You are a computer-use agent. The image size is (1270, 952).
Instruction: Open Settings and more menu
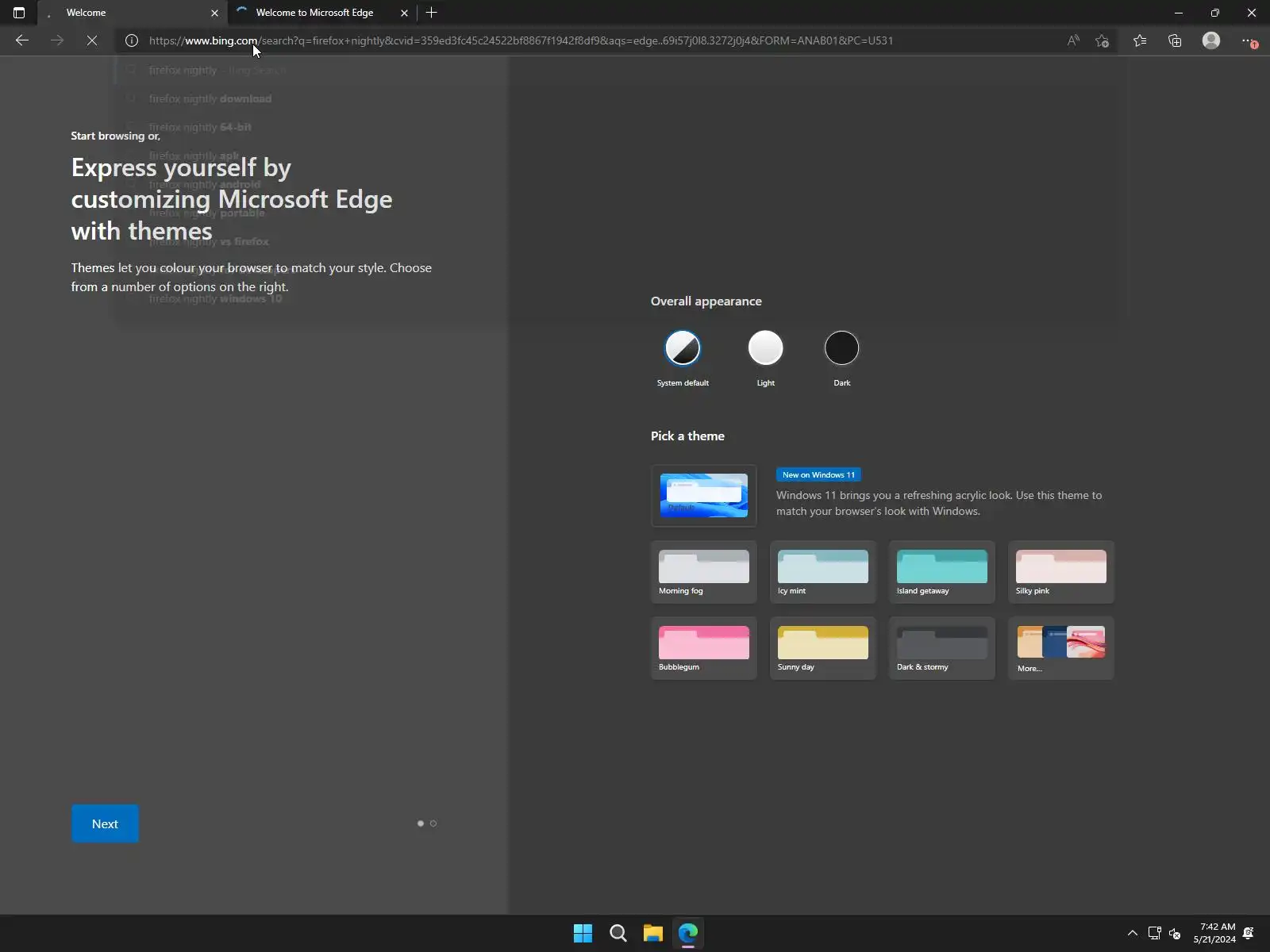(1248, 40)
